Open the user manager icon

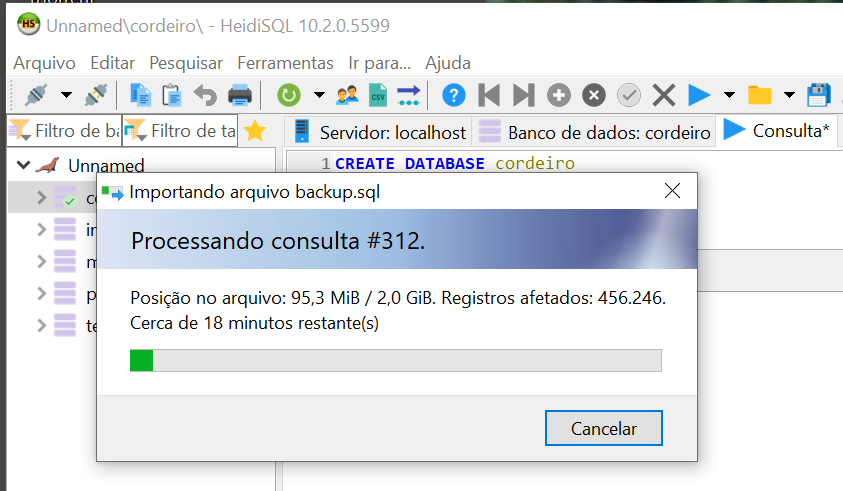tap(347, 95)
